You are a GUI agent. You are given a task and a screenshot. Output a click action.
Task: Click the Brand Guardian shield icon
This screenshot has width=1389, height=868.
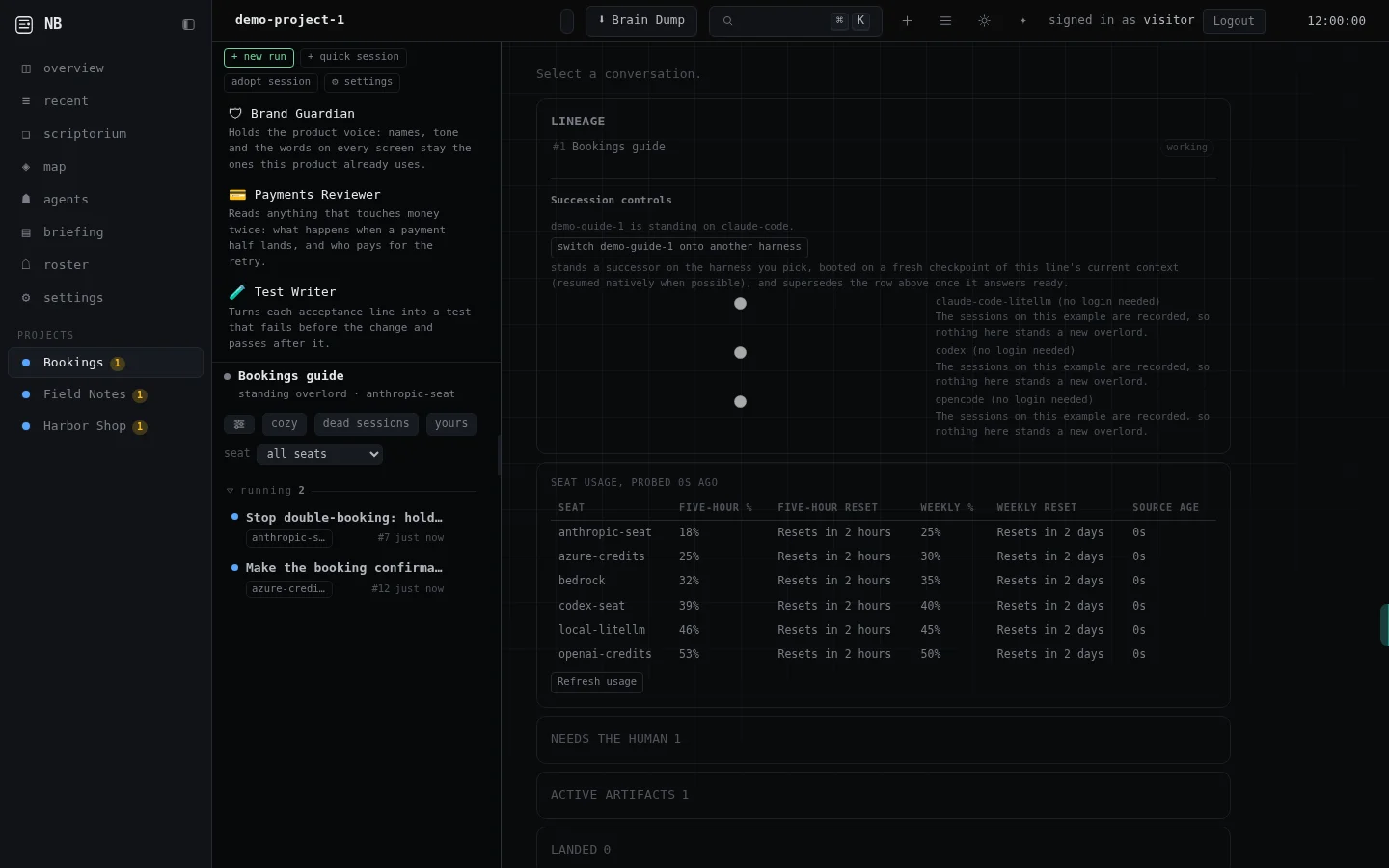point(235,114)
